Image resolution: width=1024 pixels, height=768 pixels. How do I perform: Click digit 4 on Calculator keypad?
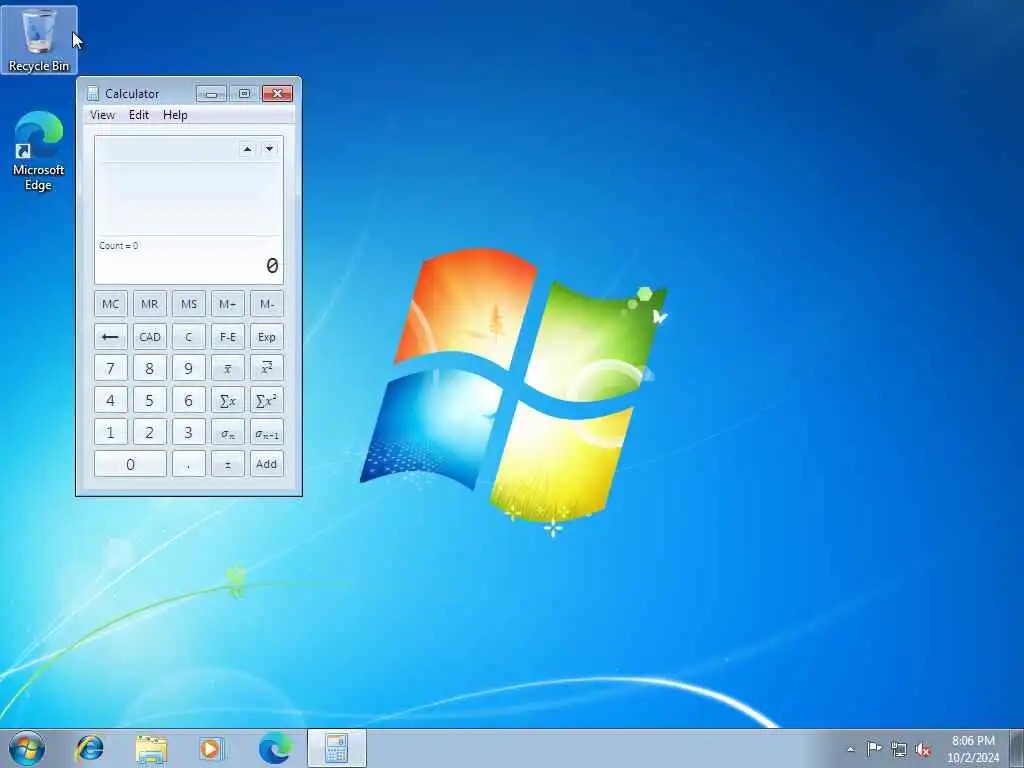pyautogui.click(x=110, y=400)
